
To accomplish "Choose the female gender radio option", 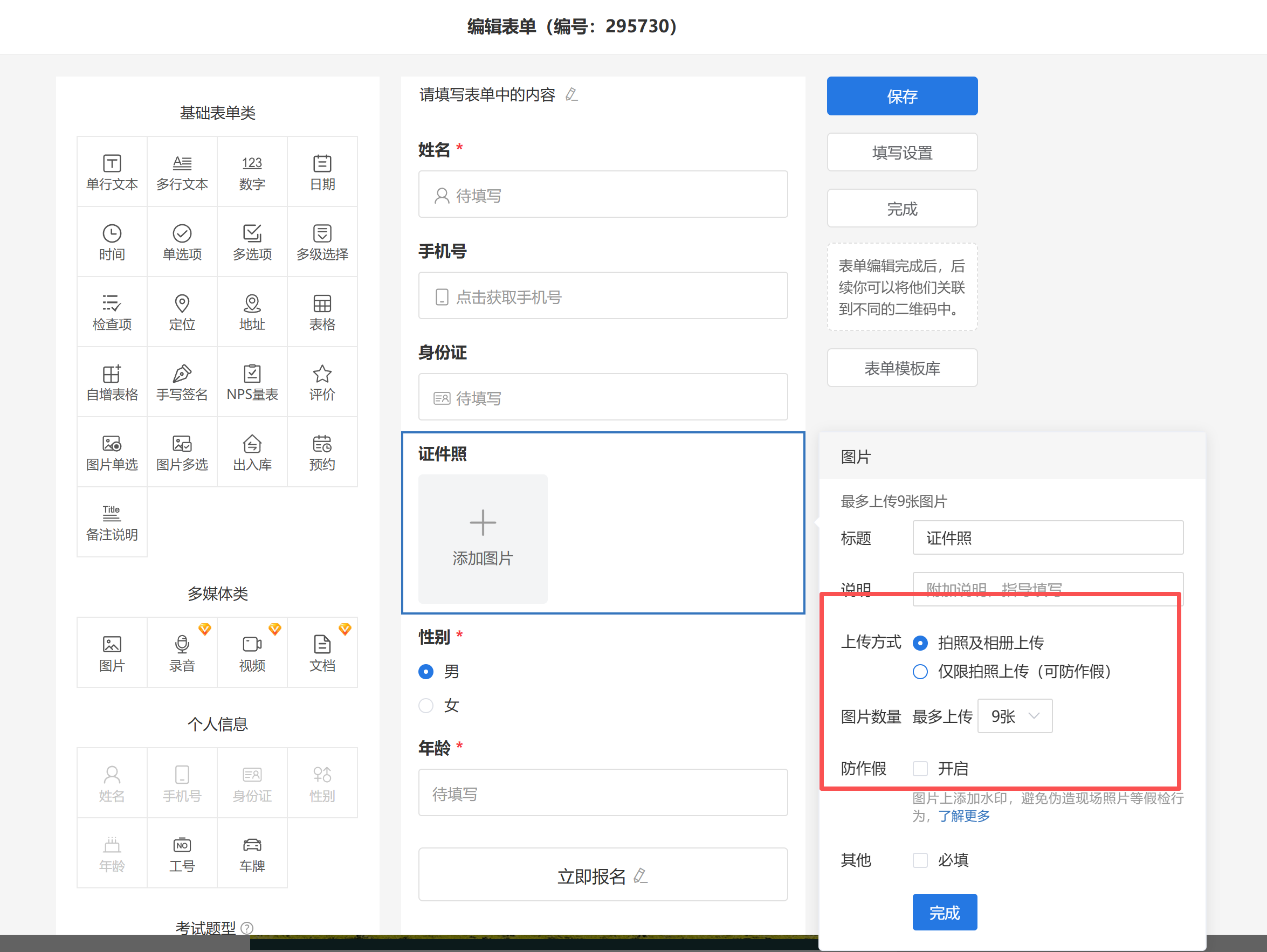I will 425,705.
